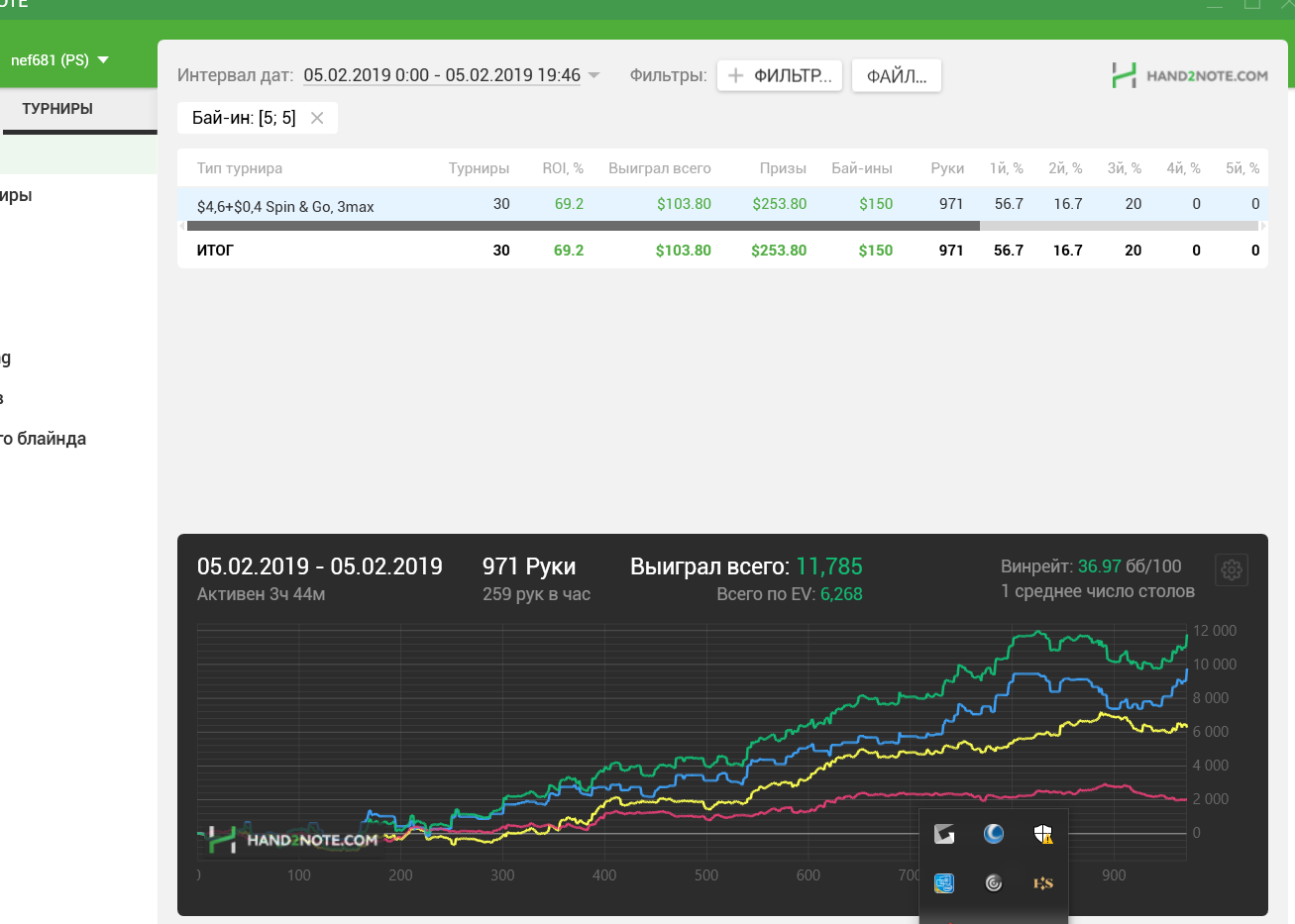Image resolution: width=1295 pixels, height=924 pixels.
Task: Click the Винрейт 36.97 бб/100 text
Action: click(x=1091, y=566)
